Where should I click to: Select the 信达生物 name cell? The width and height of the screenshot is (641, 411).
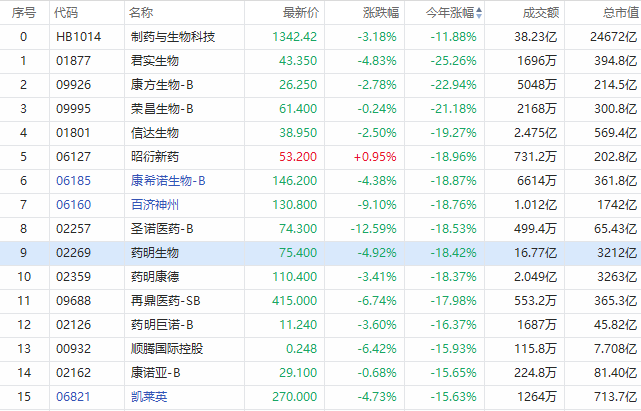[155, 133]
